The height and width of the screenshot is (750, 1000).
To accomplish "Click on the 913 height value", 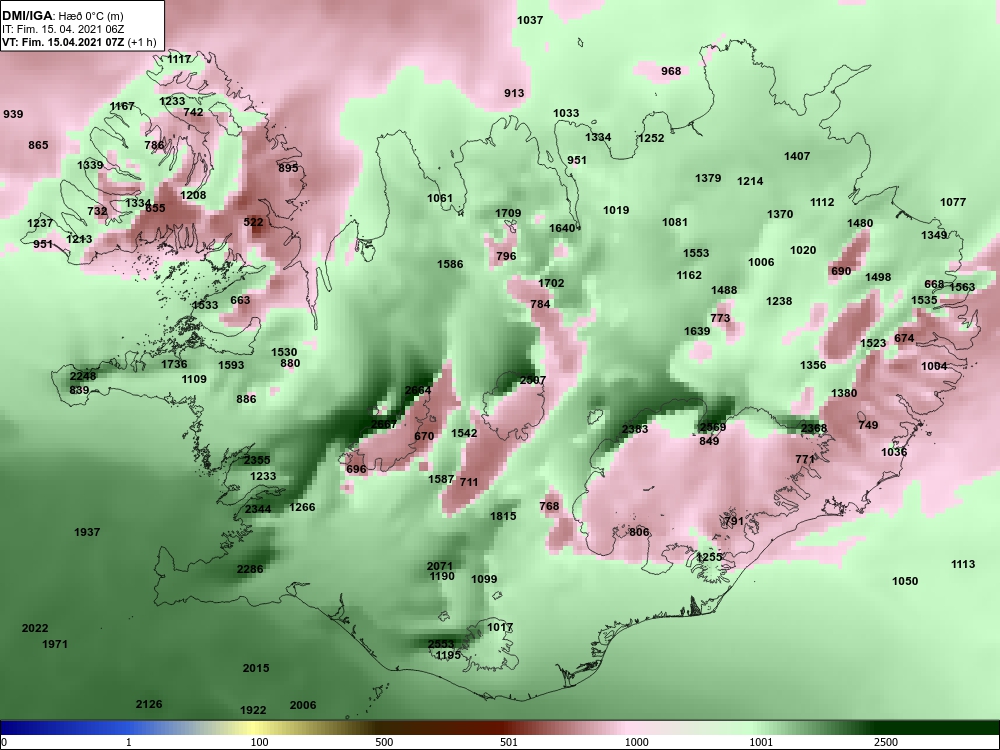I will click(514, 93).
